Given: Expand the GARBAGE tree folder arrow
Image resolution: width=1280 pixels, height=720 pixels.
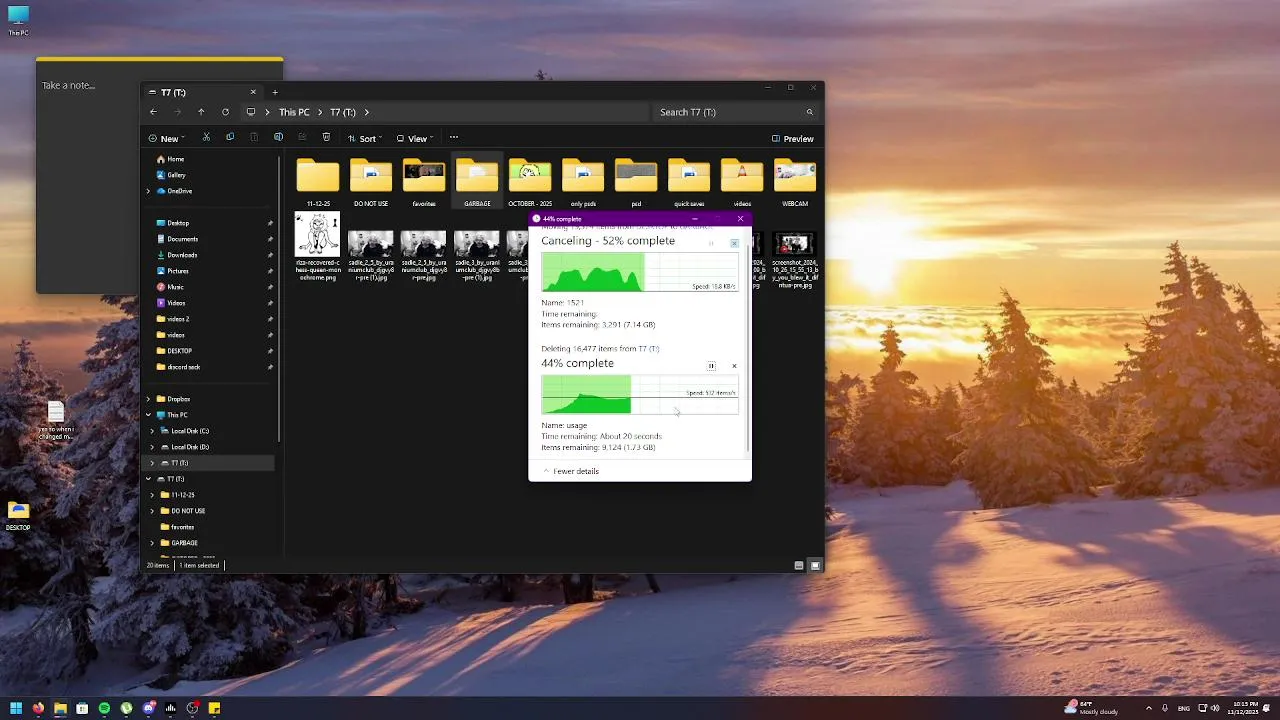Looking at the screenshot, I should click(x=152, y=543).
